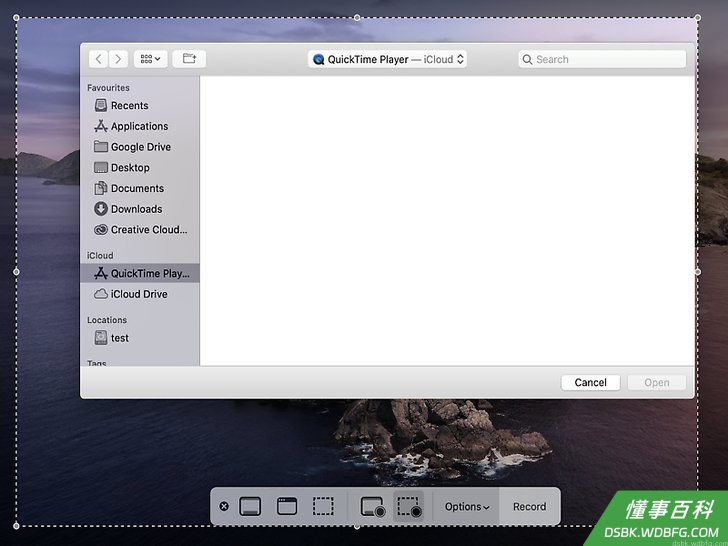Create a new folder
728x546 pixels.
pyautogui.click(x=189, y=59)
